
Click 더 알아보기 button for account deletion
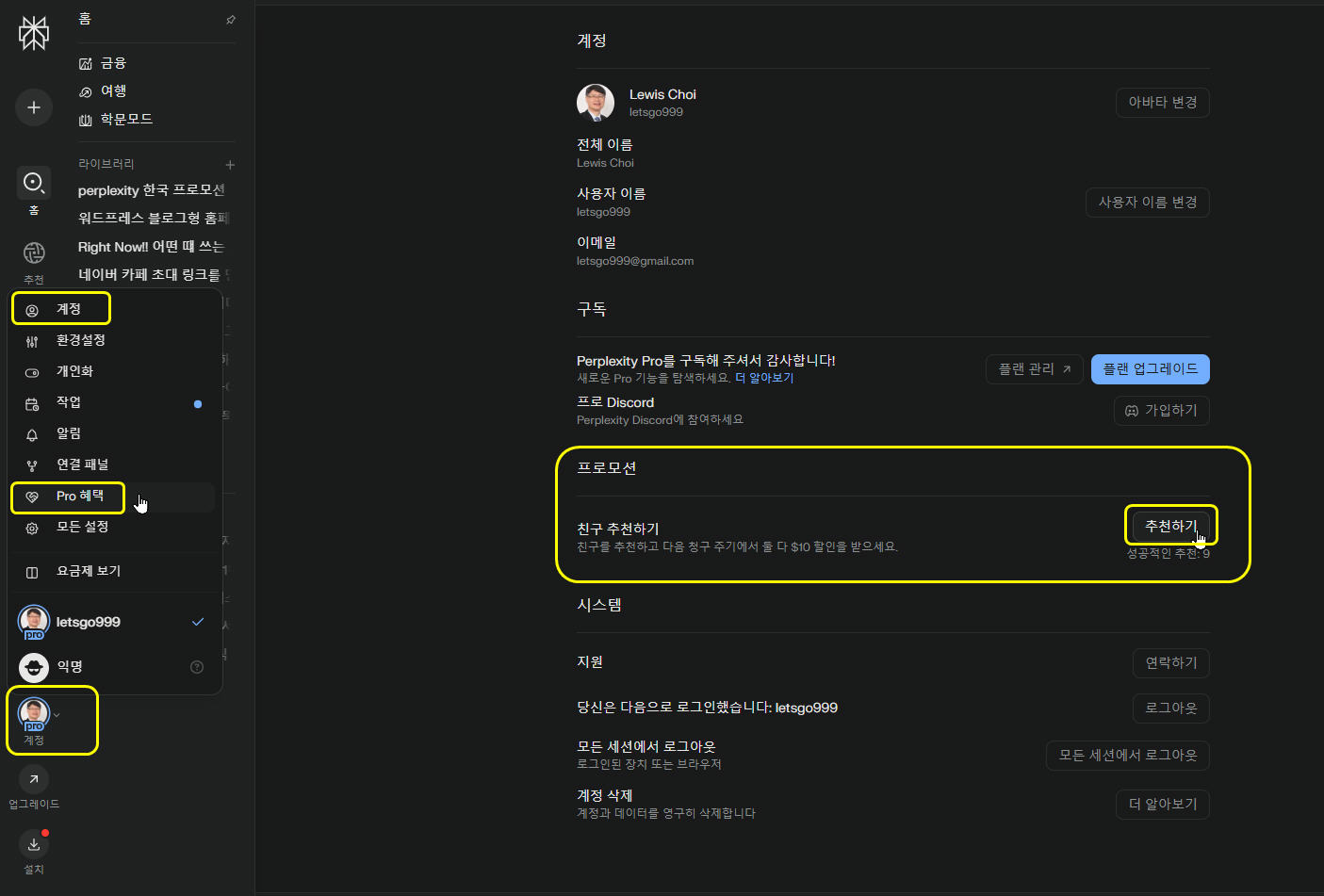[1163, 805]
